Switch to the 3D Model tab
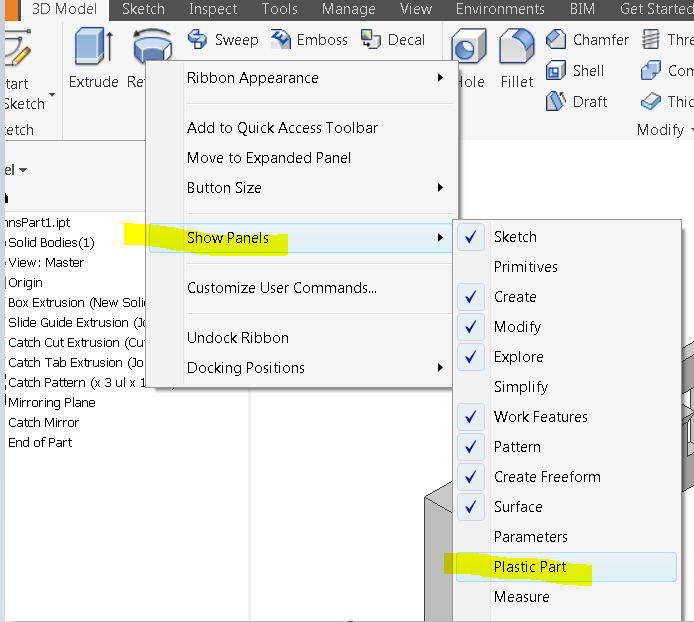Image resolution: width=694 pixels, height=622 pixels. pyautogui.click(x=64, y=9)
